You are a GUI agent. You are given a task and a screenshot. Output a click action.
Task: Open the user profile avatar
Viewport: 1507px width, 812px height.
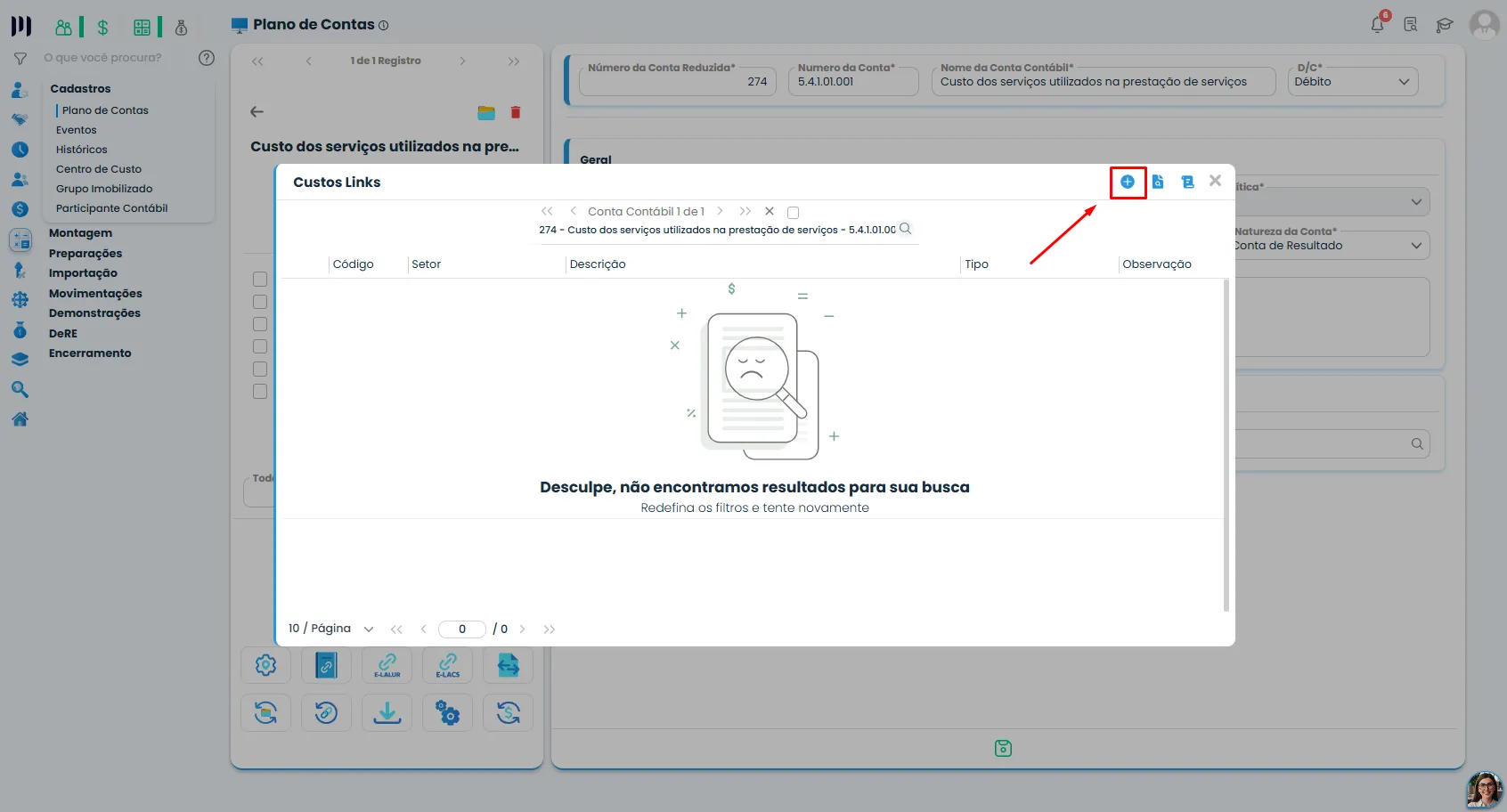pyautogui.click(x=1484, y=24)
